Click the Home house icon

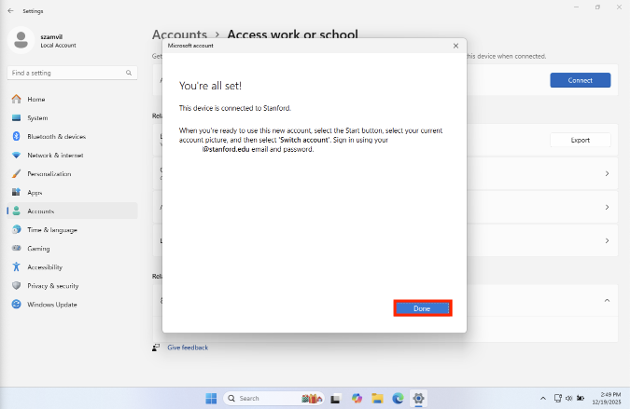16,99
